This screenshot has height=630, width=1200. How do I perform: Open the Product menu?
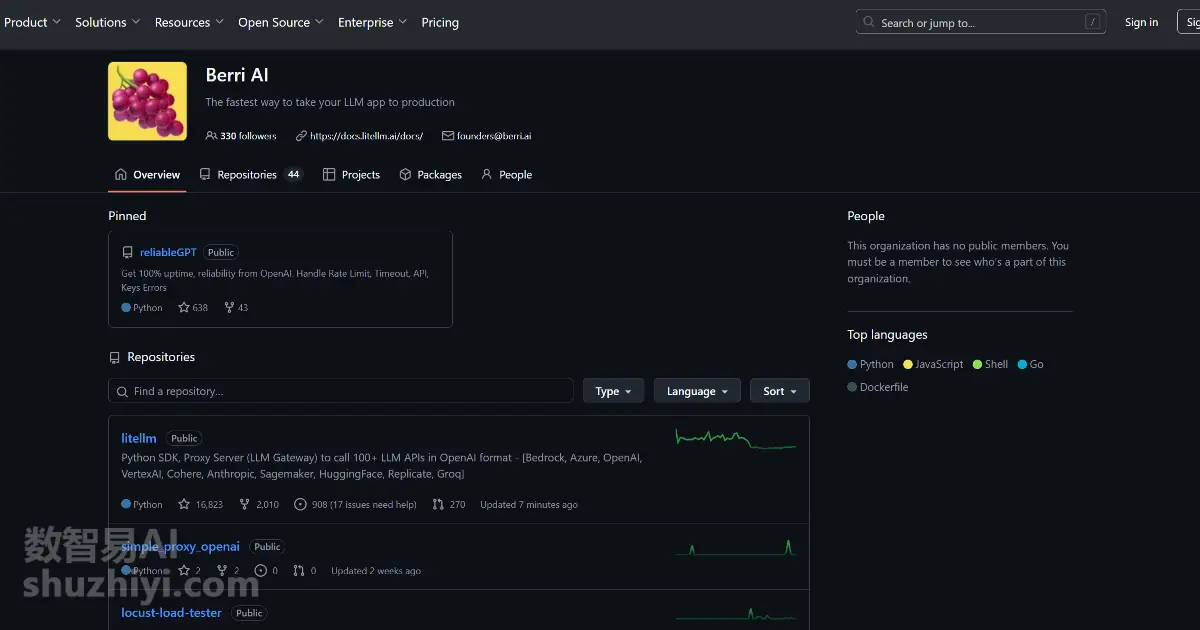[x=32, y=22]
